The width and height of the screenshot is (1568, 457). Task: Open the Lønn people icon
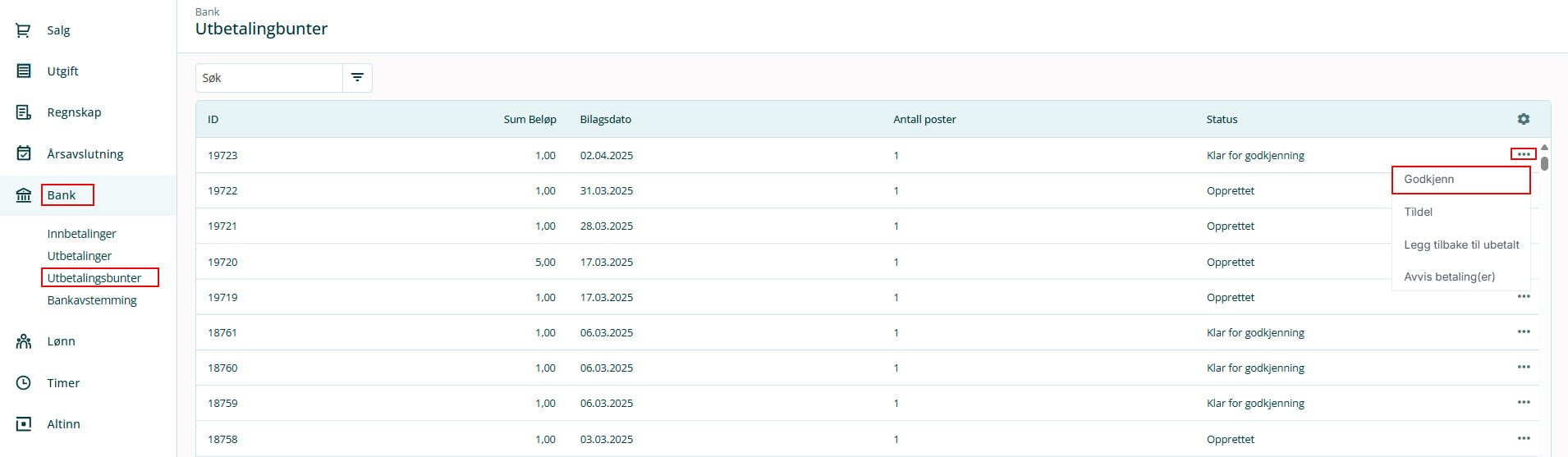point(23,341)
